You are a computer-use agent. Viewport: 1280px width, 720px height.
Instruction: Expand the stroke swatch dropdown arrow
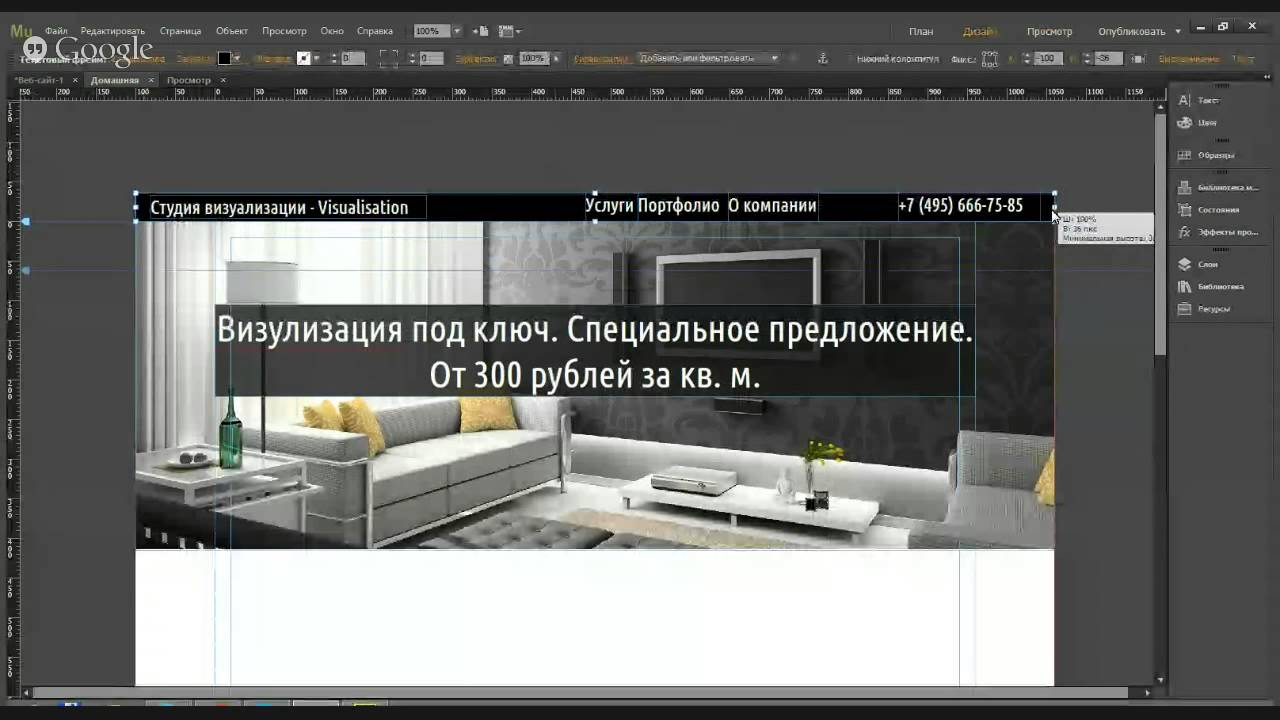point(316,59)
